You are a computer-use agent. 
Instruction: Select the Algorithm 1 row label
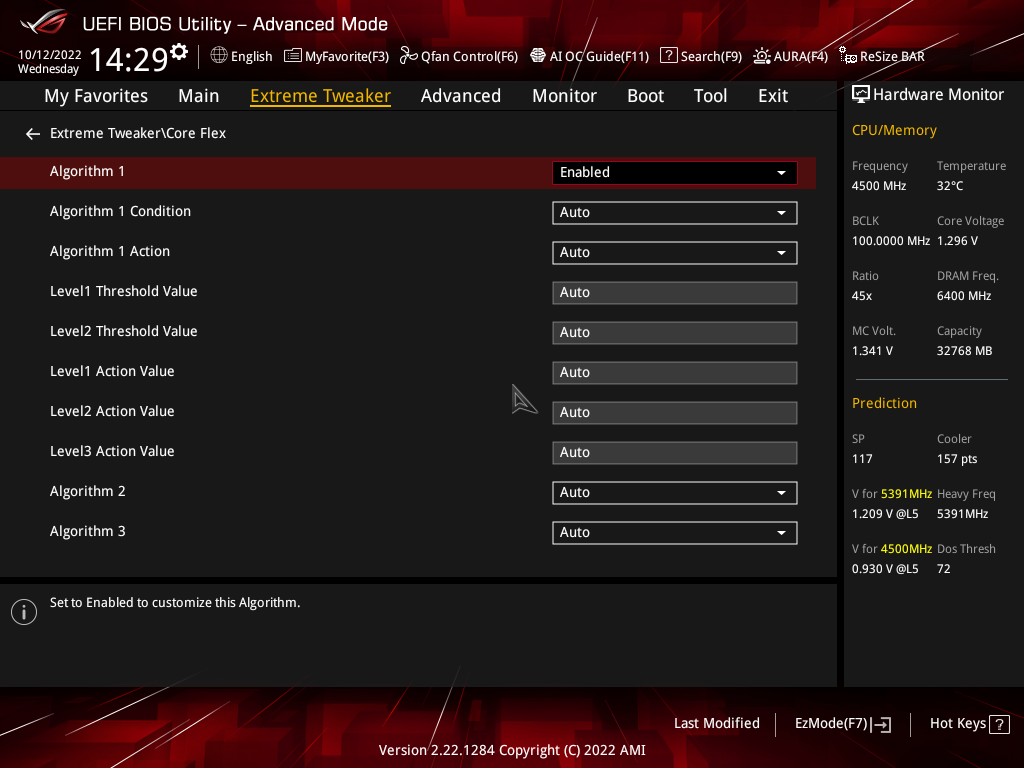87,172
